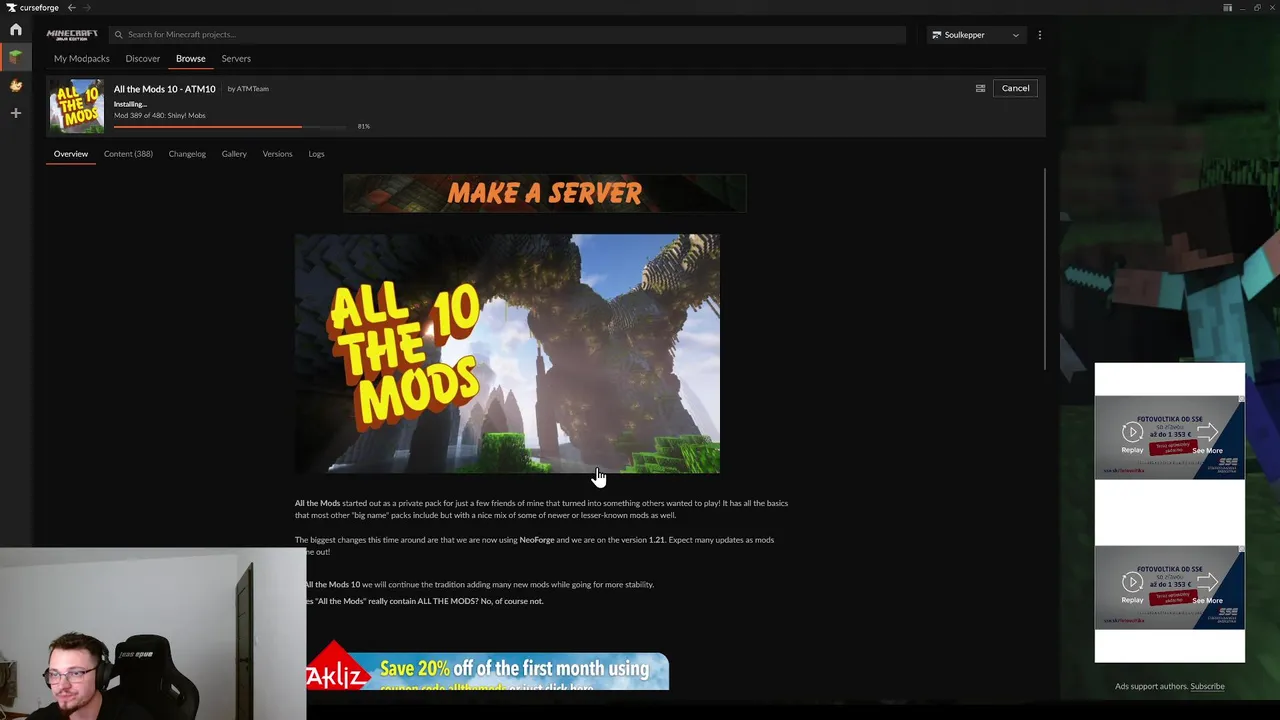Cancel the modpack installation
The height and width of the screenshot is (720, 1280).
point(1015,88)
